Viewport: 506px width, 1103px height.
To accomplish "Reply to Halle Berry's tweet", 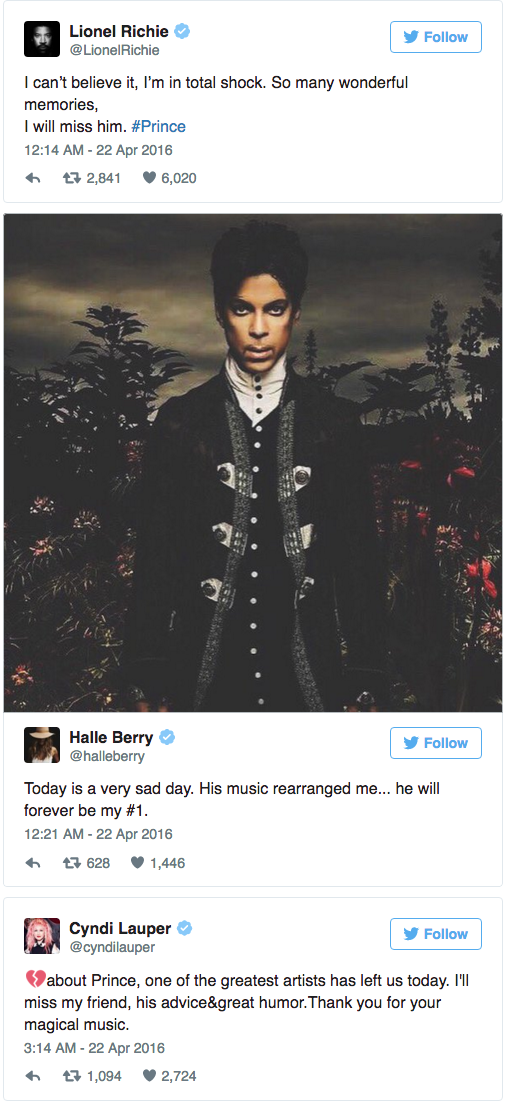I will (33, 863).
